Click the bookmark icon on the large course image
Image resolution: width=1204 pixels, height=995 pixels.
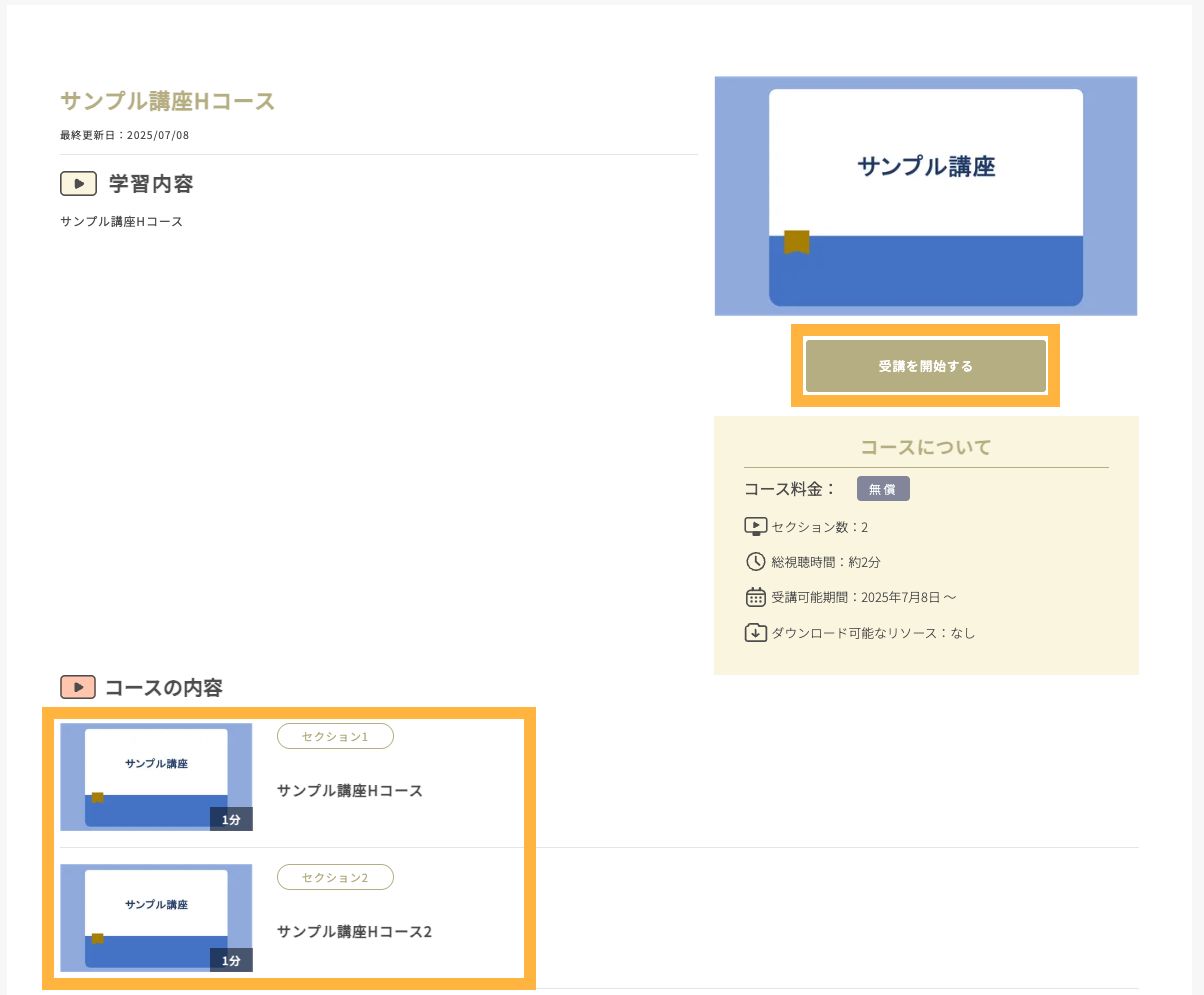(796, 242)
